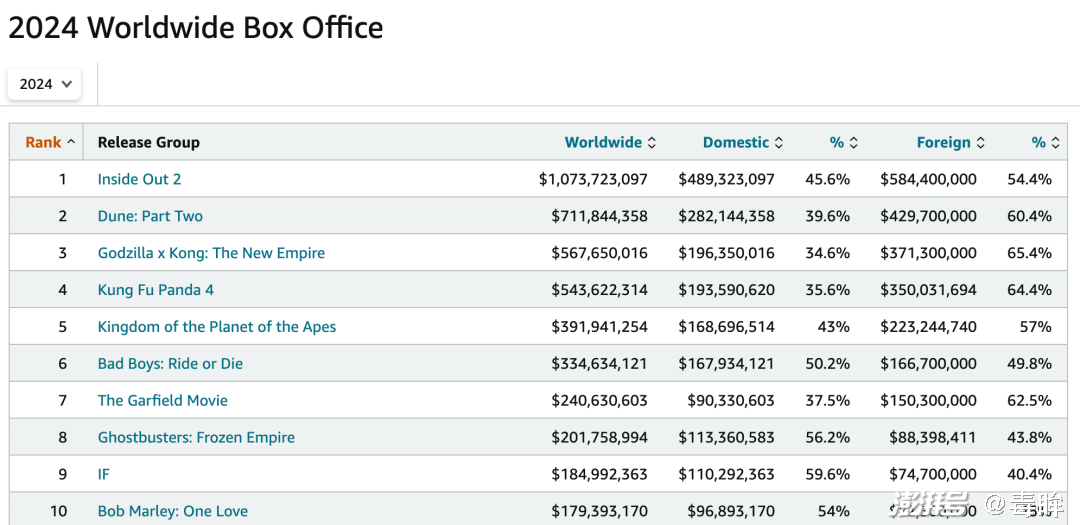Select Dune: Part Two foreign share 60.4%
This screenshot has width=1080, height=525.
(x=1030, y=216)
